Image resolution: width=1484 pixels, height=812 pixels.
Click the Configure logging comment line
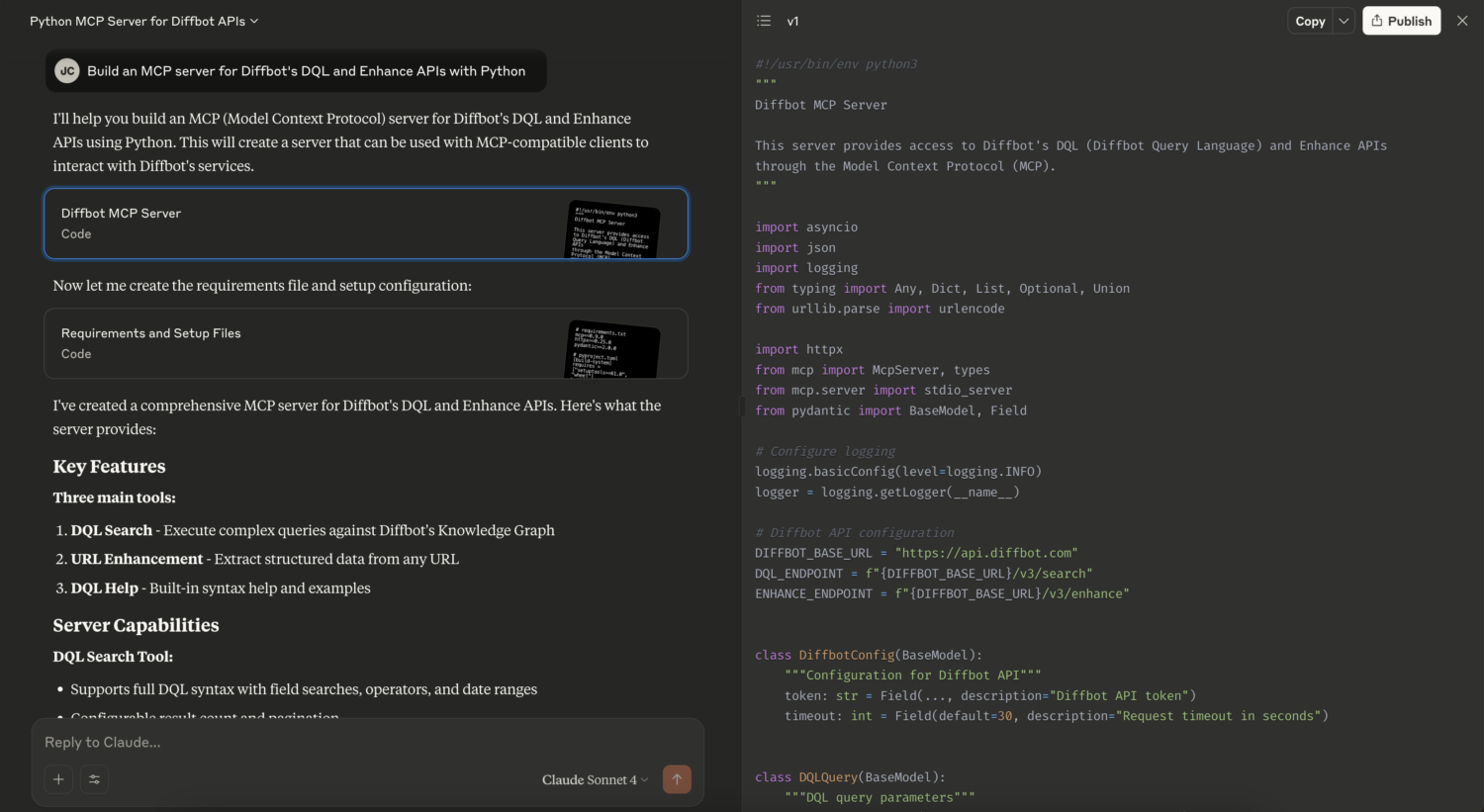(825, 451)
